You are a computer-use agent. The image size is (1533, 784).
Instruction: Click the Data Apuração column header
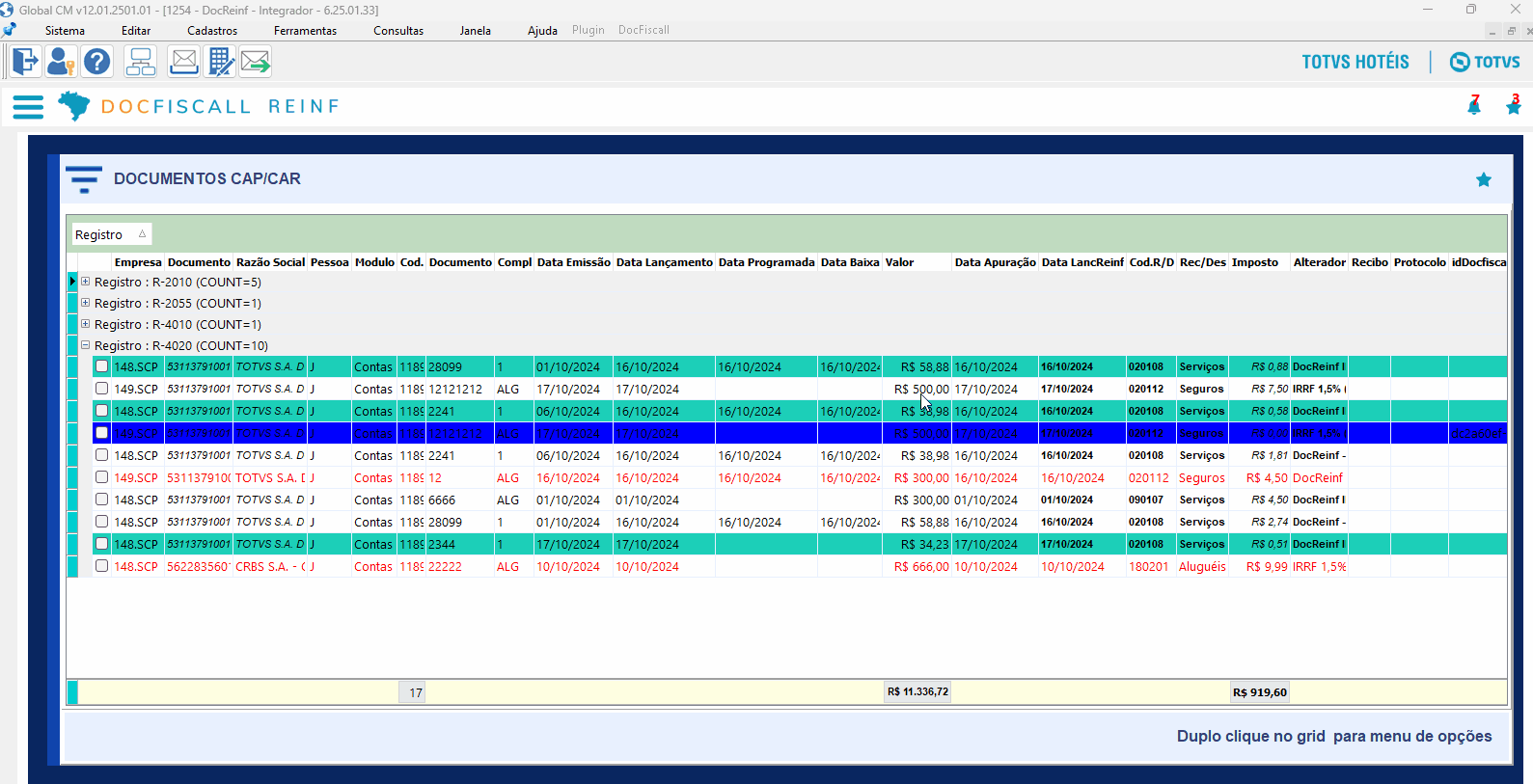point(996,262)
